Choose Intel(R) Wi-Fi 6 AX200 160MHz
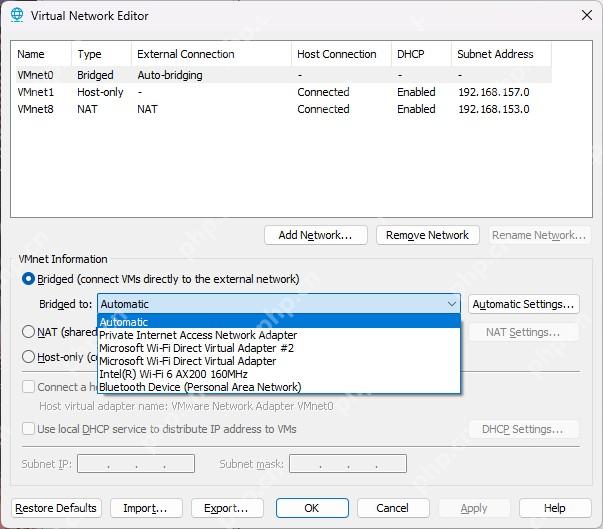Image resolution: width=603 pixels, height=529 pixels. [x=279, y=374]
